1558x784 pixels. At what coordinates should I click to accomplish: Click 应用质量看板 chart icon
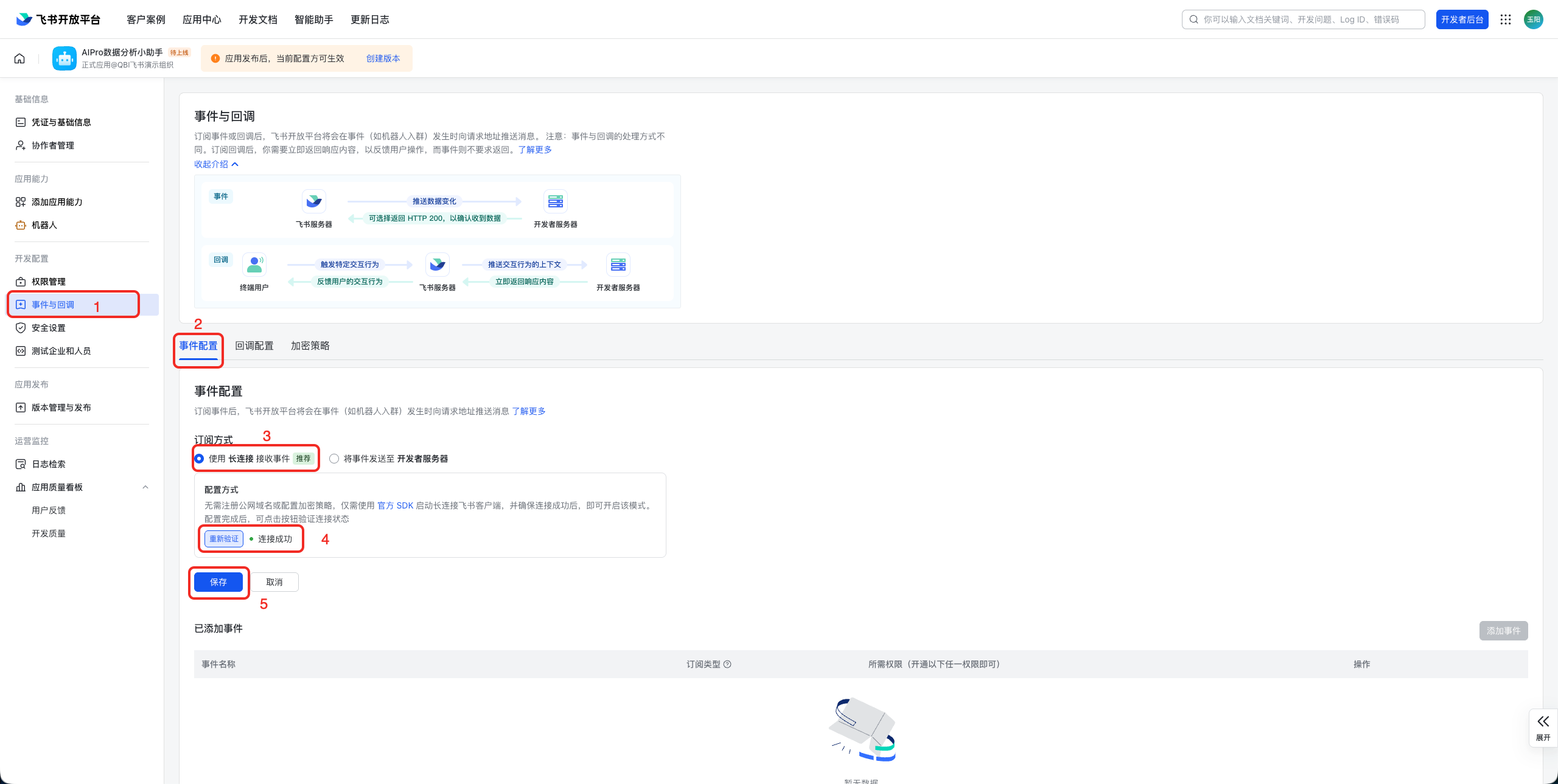coord(21,487)
